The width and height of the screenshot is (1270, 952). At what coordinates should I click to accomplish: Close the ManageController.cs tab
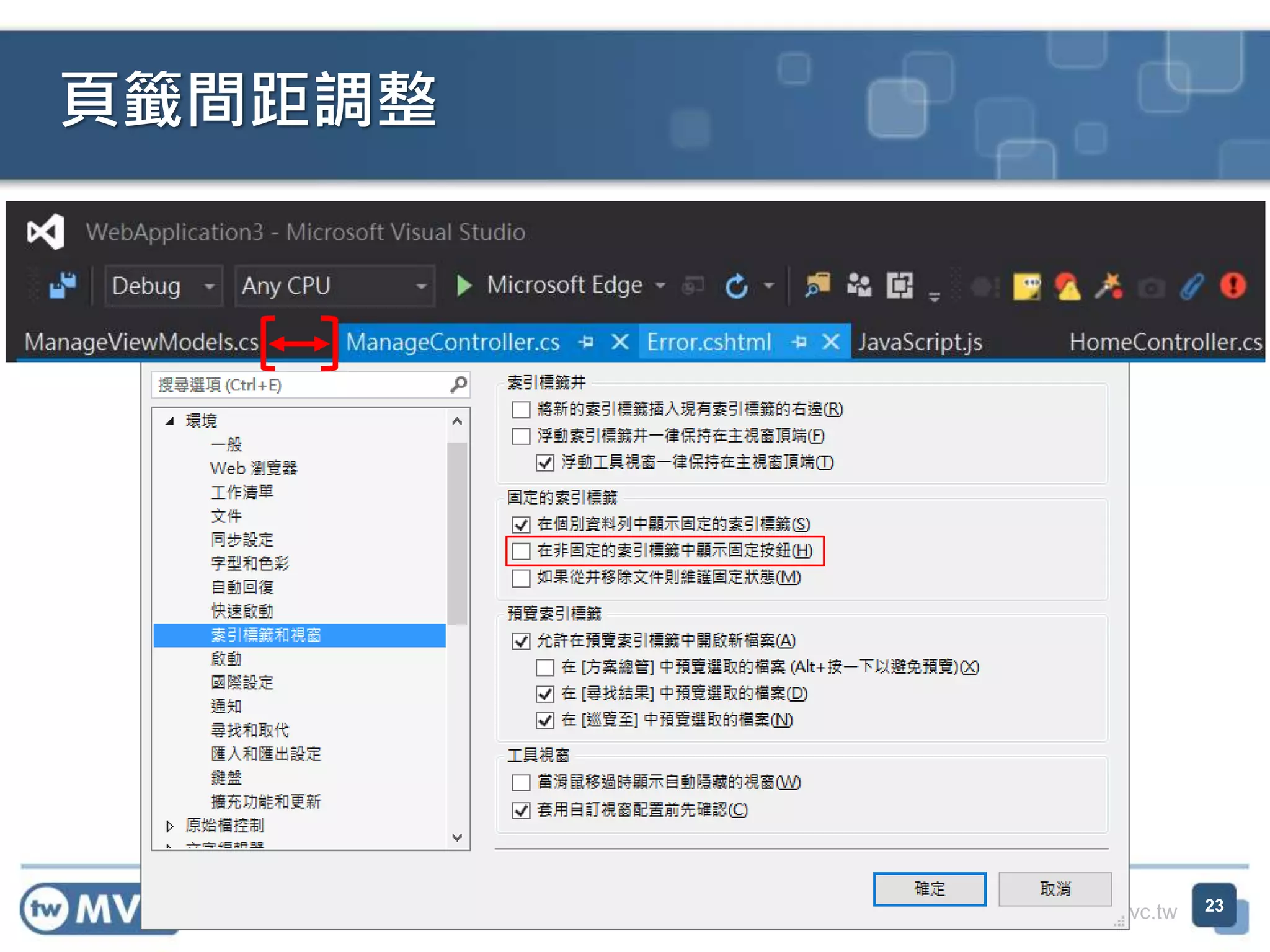click(x=620, y=342)
